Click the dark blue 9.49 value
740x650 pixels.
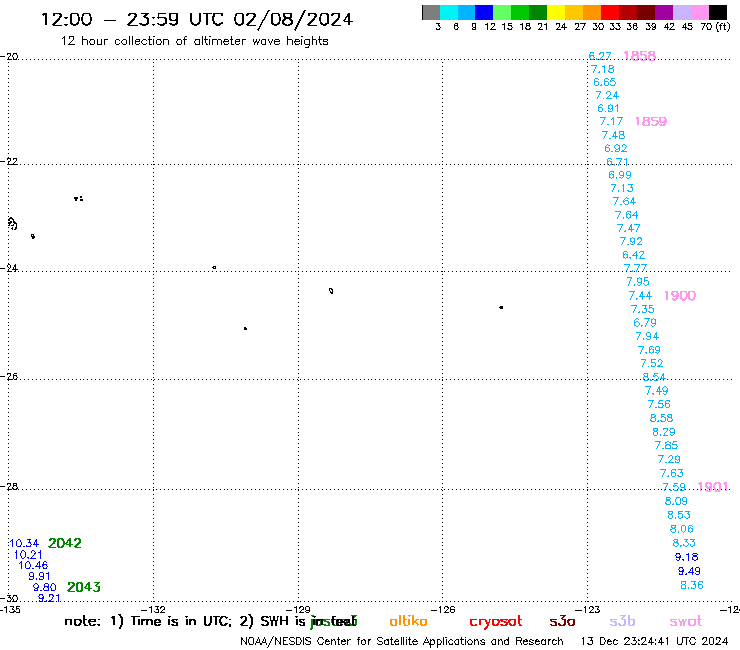[x=689, y=572]
